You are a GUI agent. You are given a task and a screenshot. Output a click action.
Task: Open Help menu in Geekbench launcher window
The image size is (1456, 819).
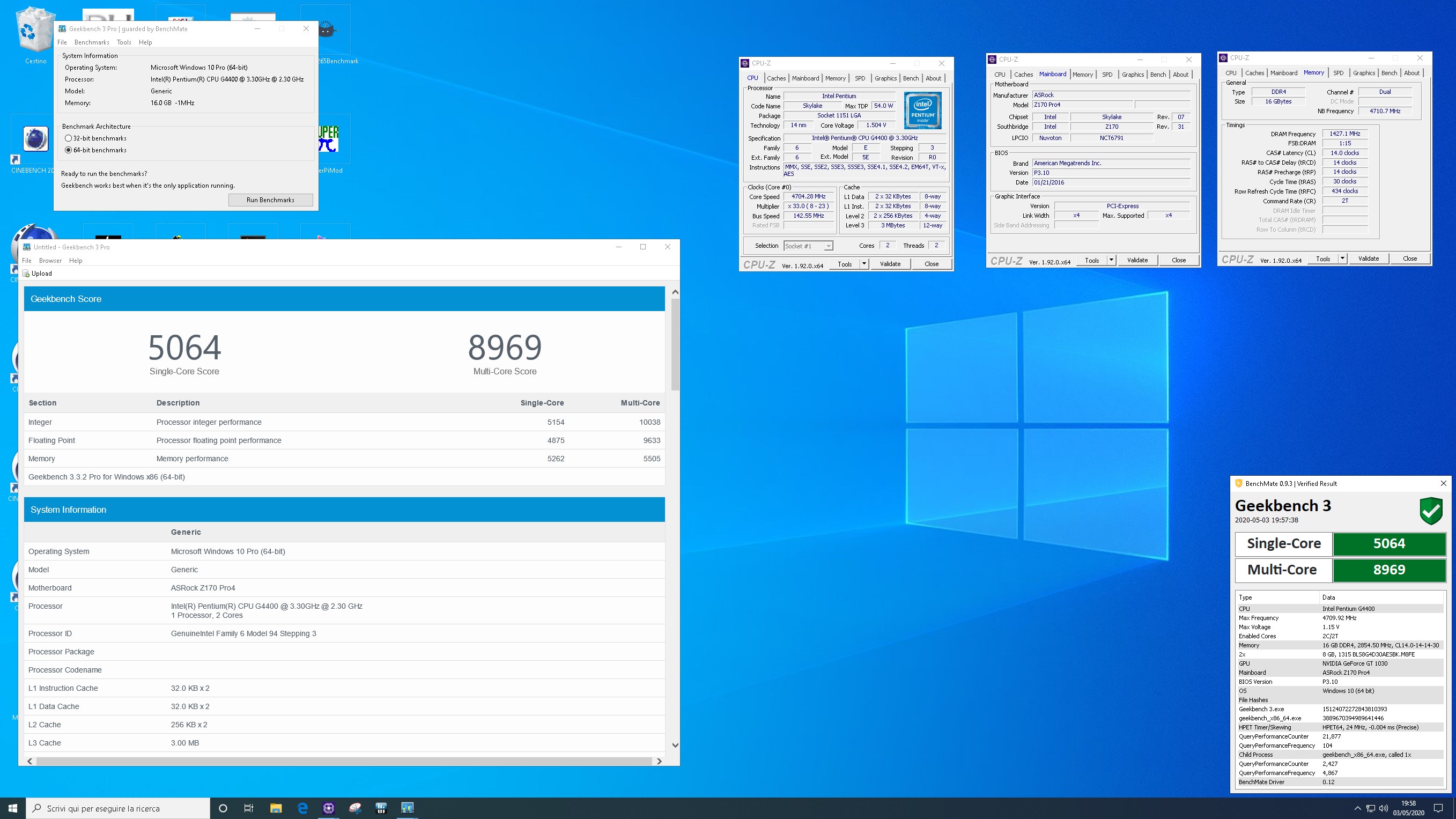click(145, 42)
